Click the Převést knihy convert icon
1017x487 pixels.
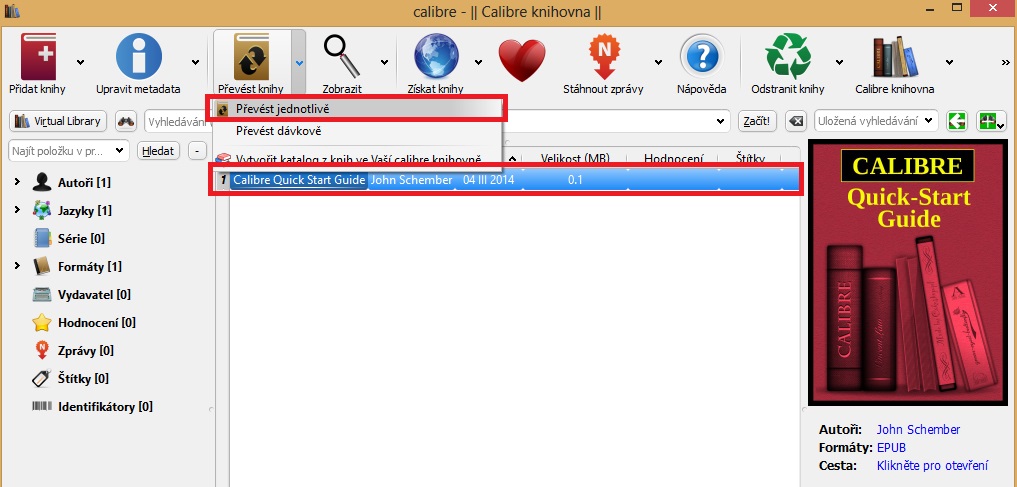tap(252, 57)
